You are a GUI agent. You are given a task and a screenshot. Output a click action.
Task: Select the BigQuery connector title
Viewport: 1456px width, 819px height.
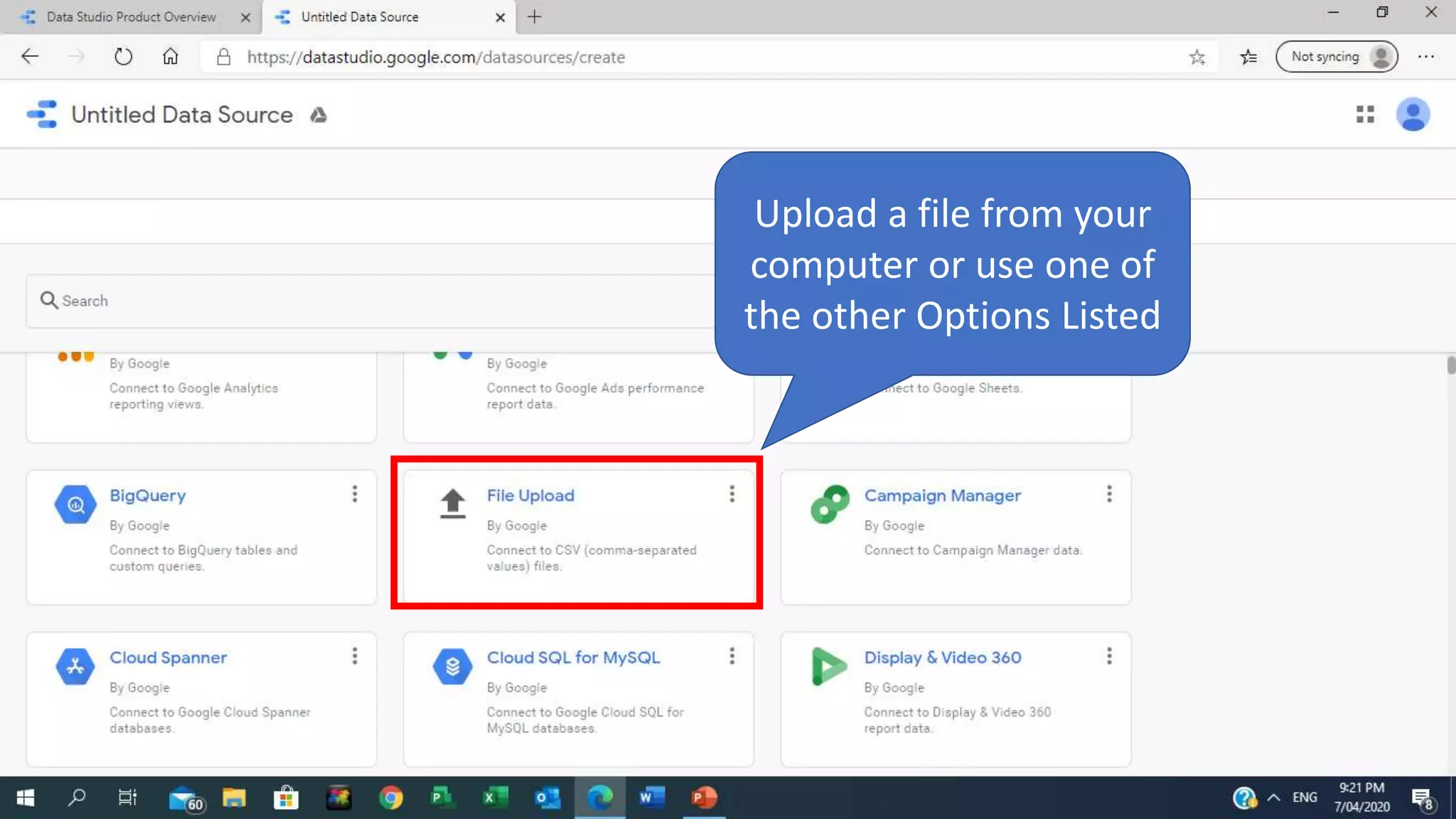pos(148,496)
